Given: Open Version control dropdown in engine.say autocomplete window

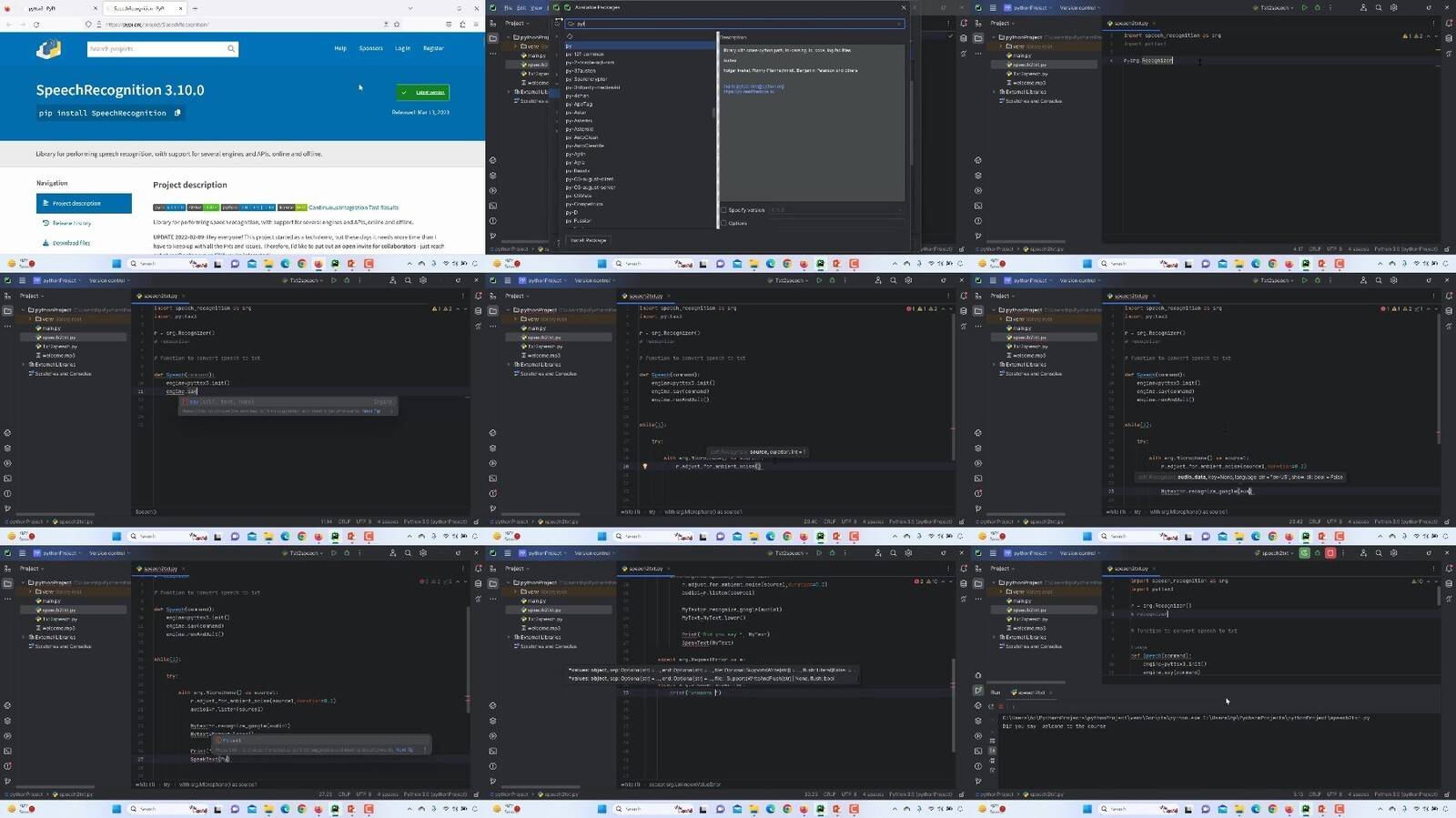Looking at the screenshot, I should click(x=108, y=280).
